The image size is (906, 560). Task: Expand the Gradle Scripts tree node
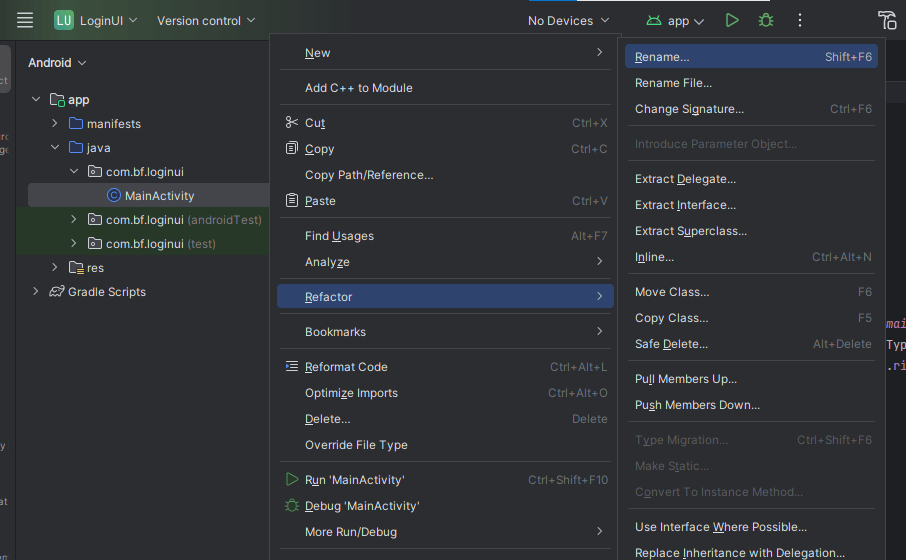click(37, 292)
